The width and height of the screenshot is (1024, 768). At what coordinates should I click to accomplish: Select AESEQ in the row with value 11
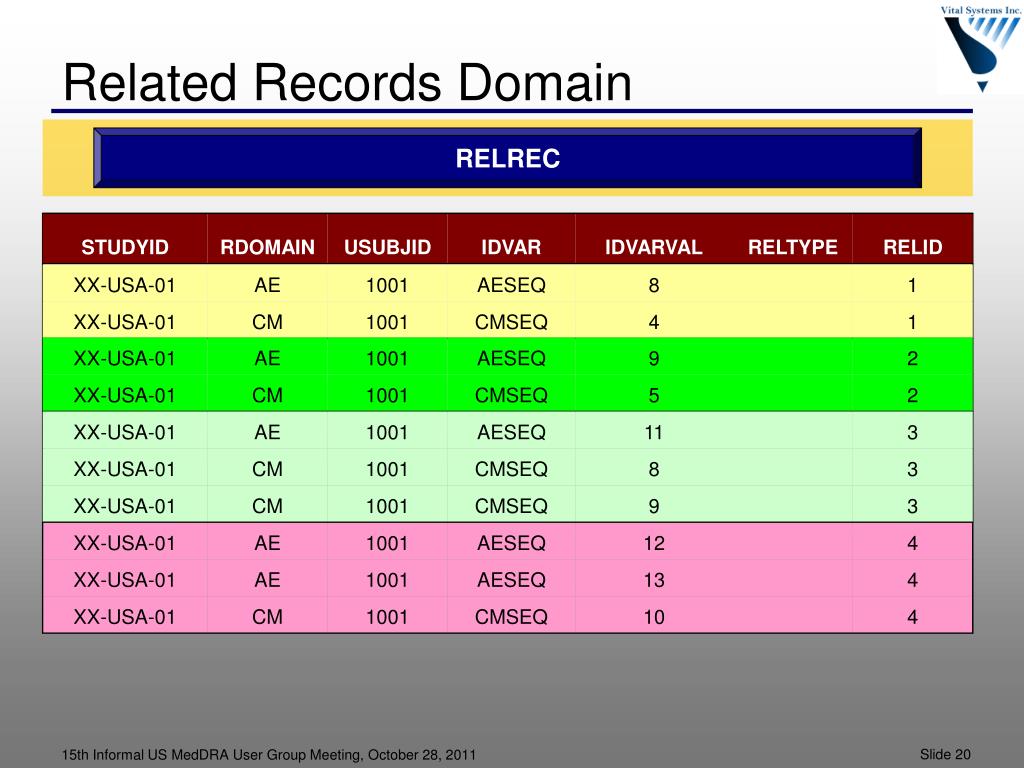tap(511, 432)
